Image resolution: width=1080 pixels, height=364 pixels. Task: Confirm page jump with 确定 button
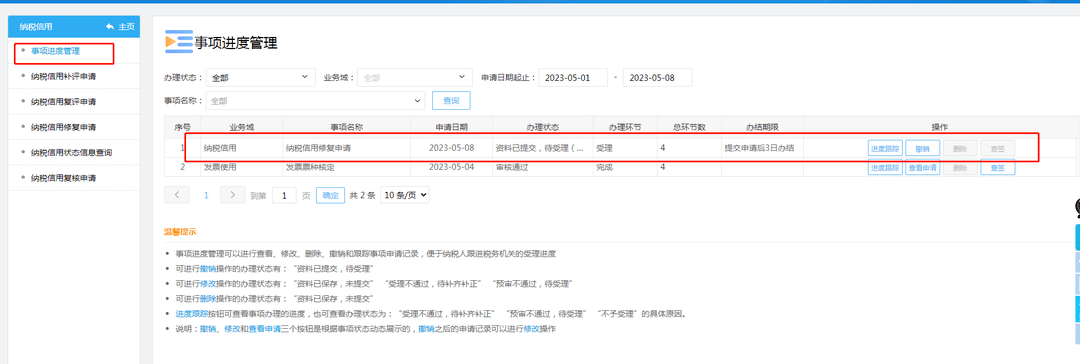[331, 196]
